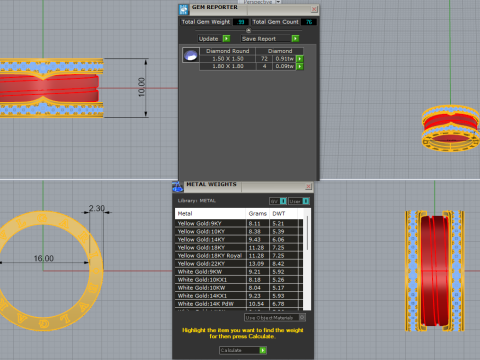The image size is (480, 360).
Task: Select the Yellow Gold:18KY row
Action: pos(239,248)
